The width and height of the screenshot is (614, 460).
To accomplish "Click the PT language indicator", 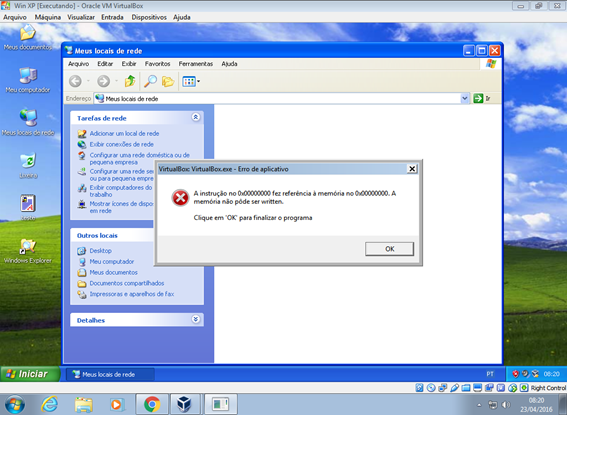I will pos(490,374).
